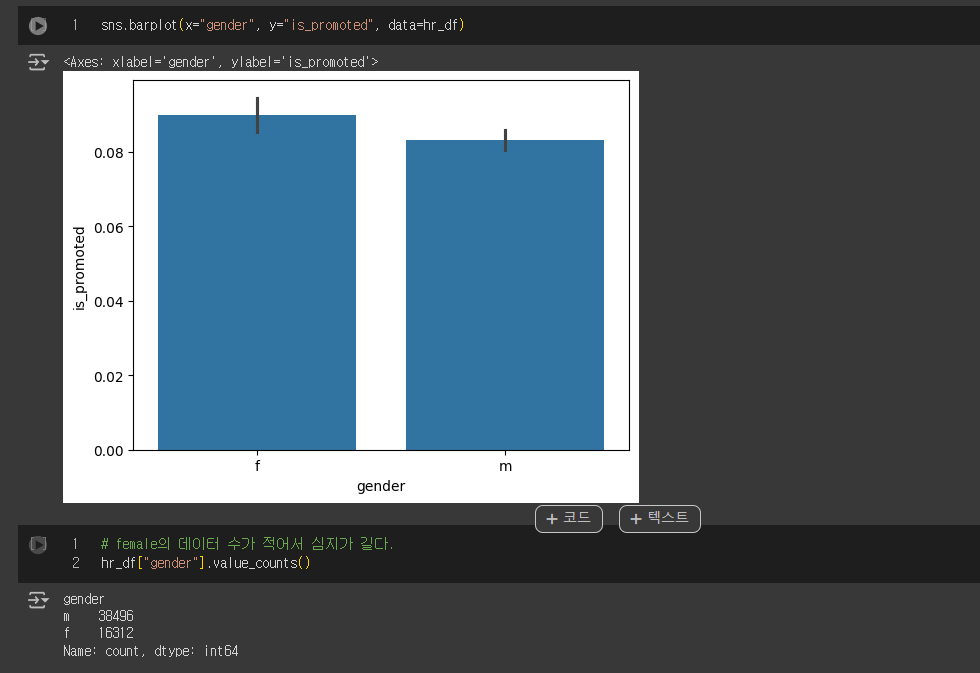Screen dimensions: 980x673
Task: Click the 0.04 y-axis tick label
Action: coord(109,302)
